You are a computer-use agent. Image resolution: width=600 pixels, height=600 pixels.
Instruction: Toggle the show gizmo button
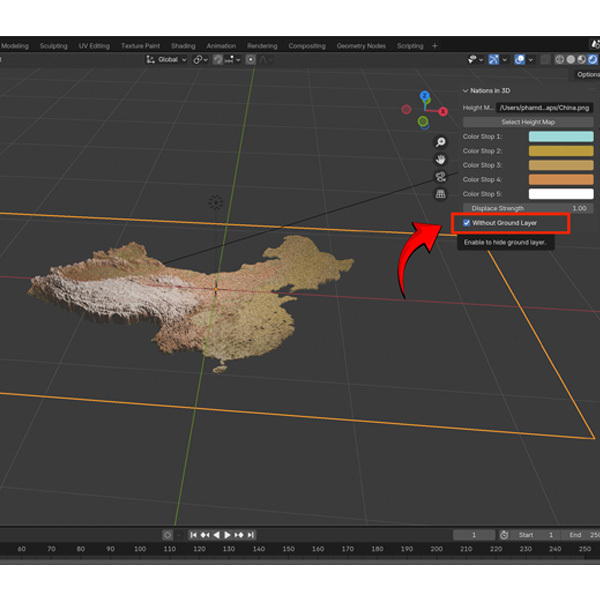[x=494, y=60]
